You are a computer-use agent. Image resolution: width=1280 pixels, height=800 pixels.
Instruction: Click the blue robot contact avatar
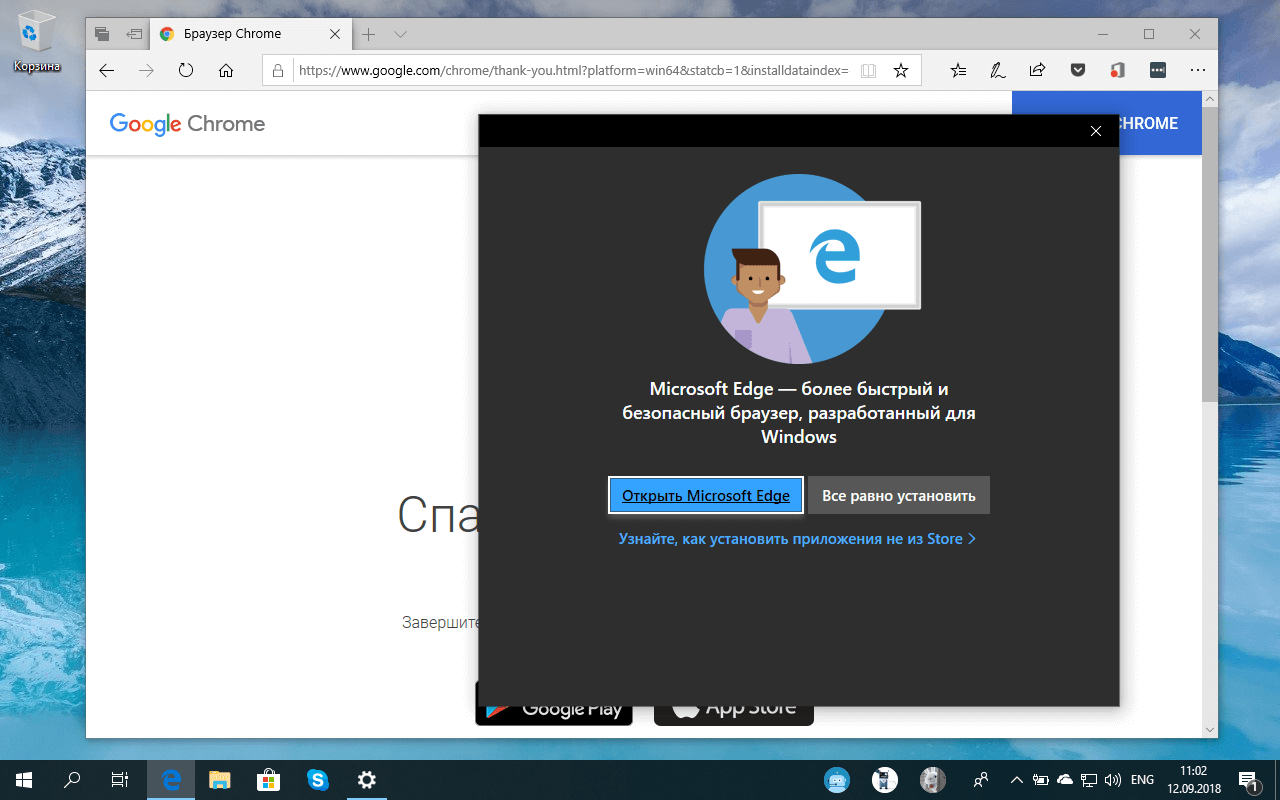click(x=836, y=780)
